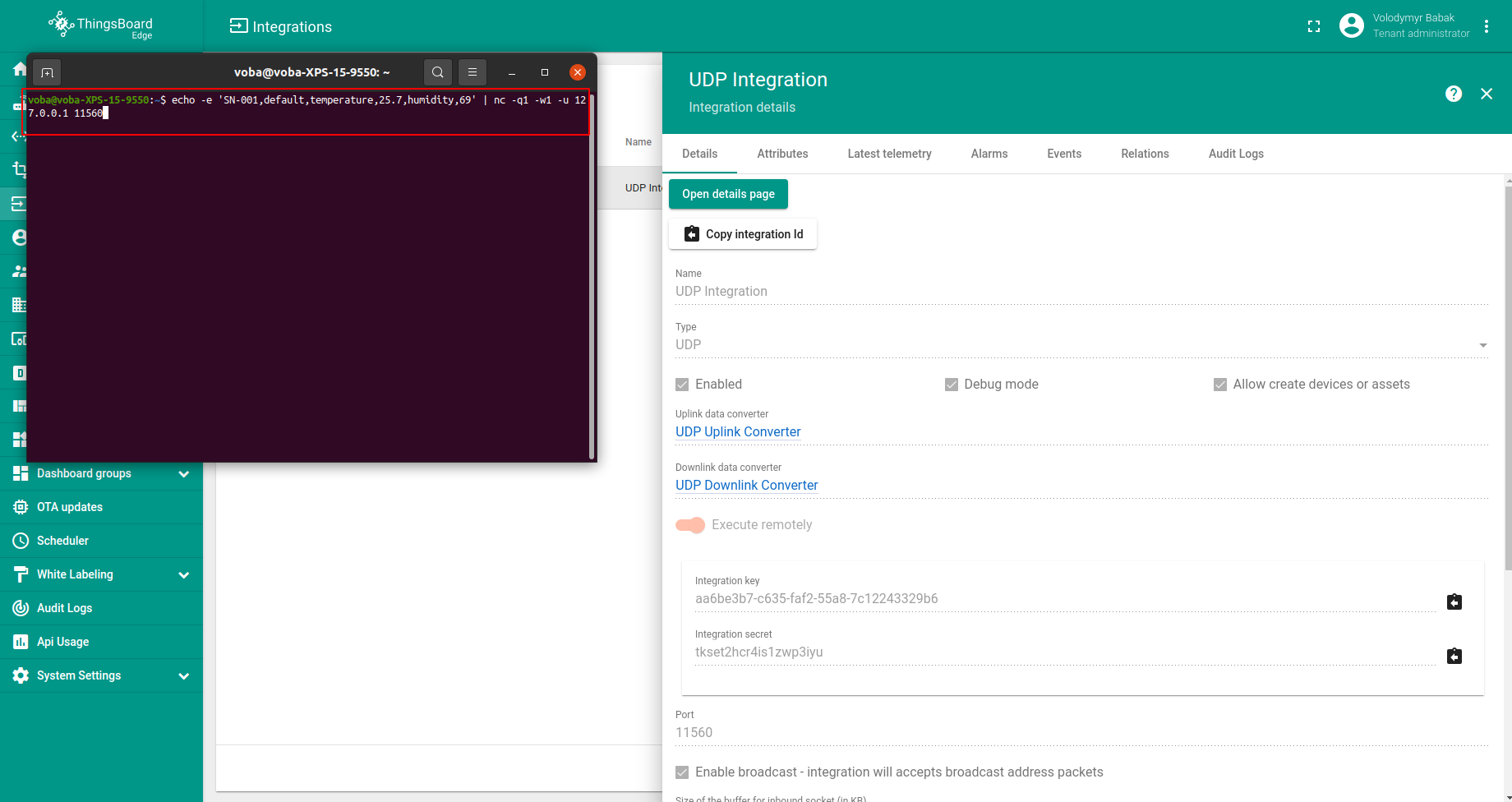Open the help icon in UDP Integration header
This screenshot has width=1512, height=802.
tap(1454, 94)
